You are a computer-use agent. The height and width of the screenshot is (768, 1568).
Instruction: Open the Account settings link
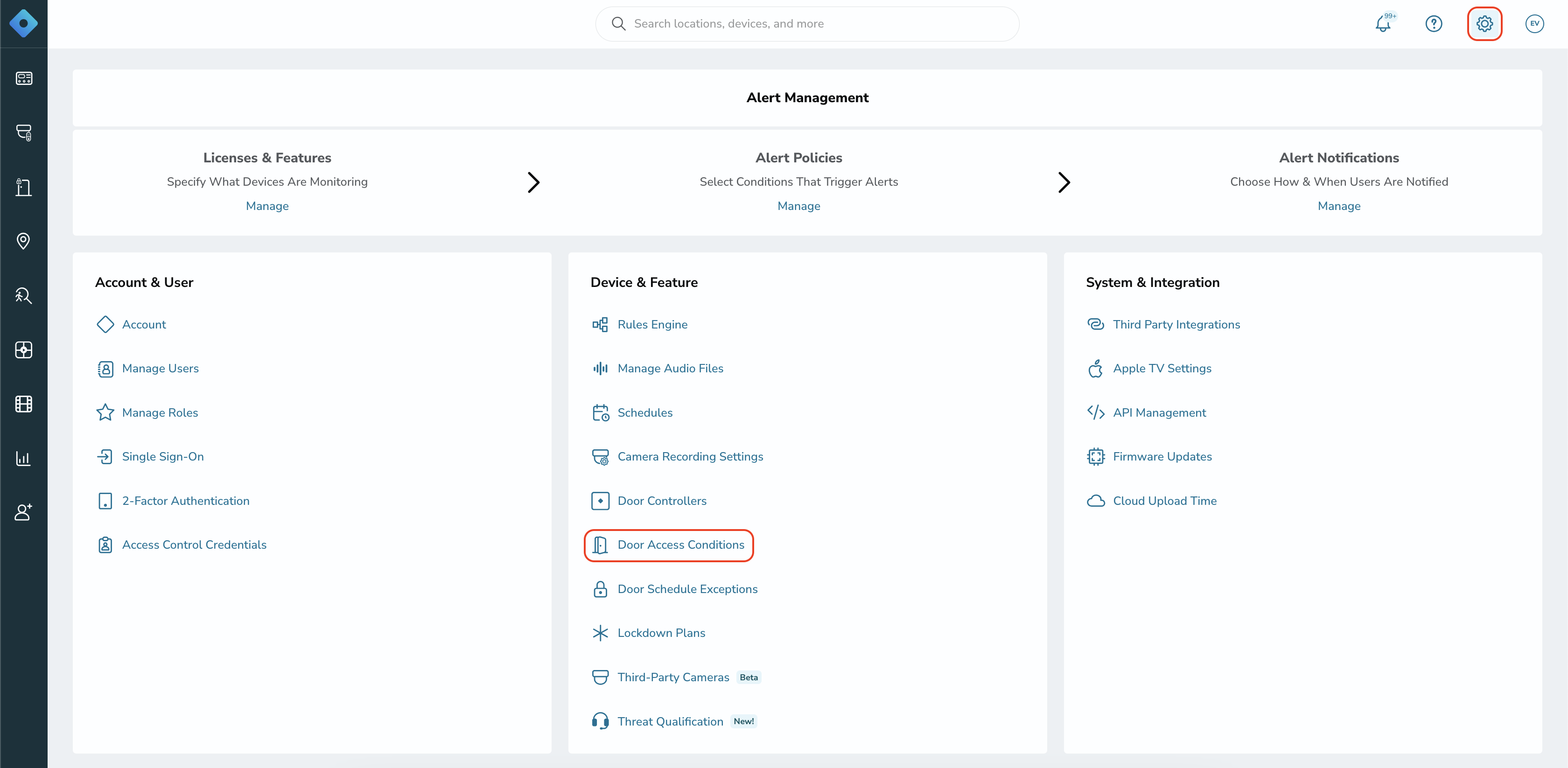(x=144, y=324)
